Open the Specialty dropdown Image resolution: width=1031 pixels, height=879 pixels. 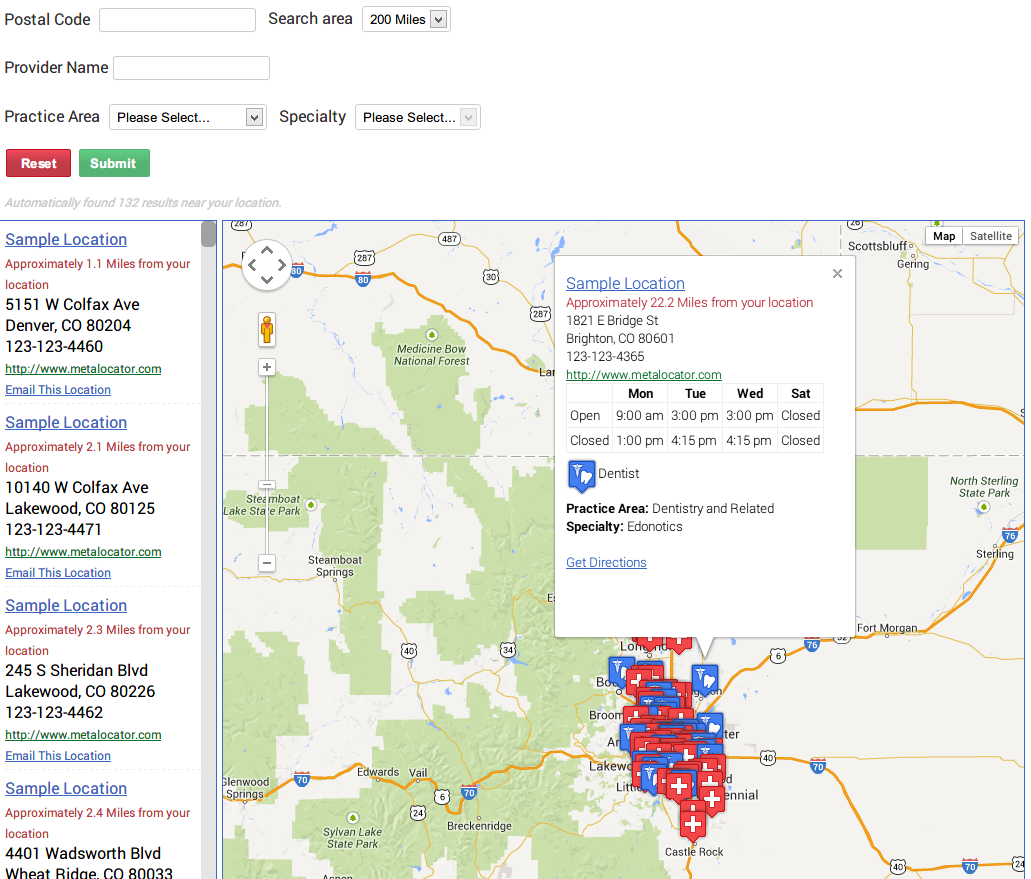coord(417,116)
